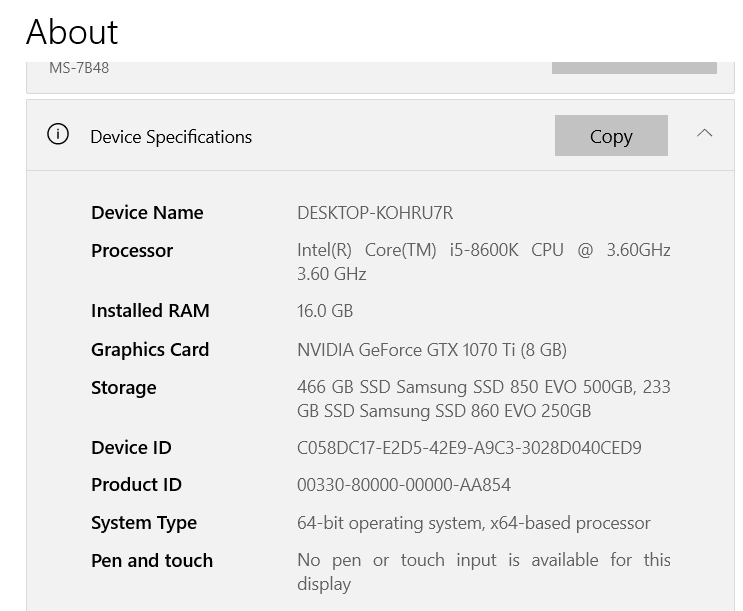743x611 pixels.
Task: Click the 16.0 GB installed RAM value
Action: point(325,311)
